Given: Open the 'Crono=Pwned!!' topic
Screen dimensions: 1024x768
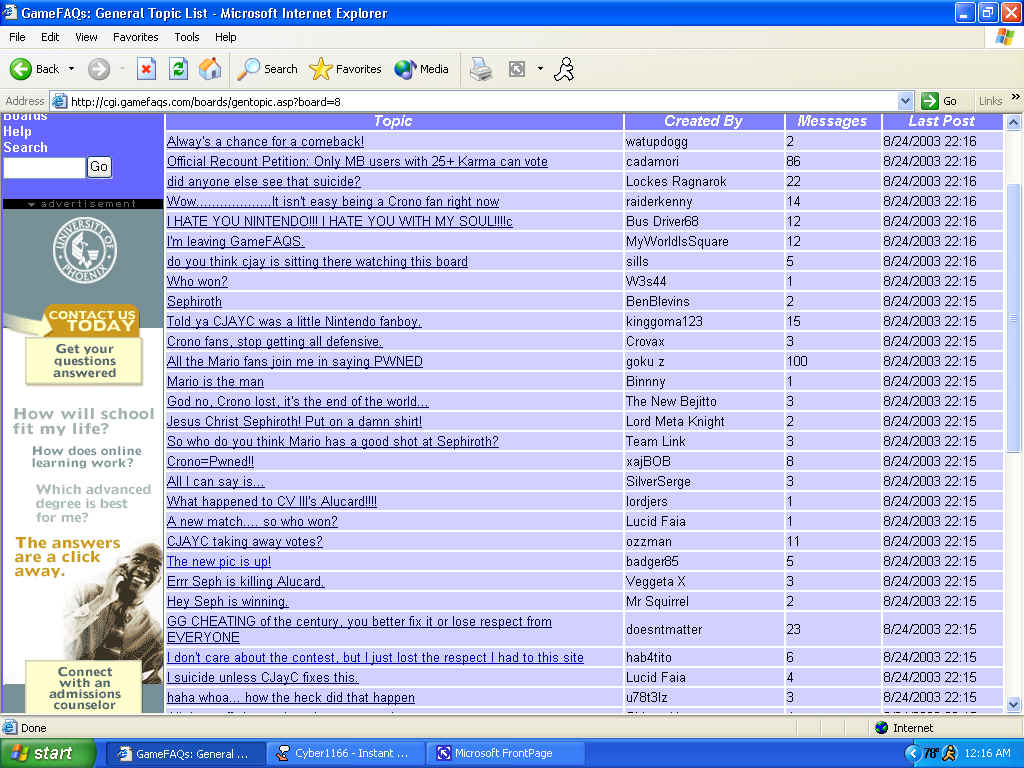Looking at the screenshot, I should point(210,462).
